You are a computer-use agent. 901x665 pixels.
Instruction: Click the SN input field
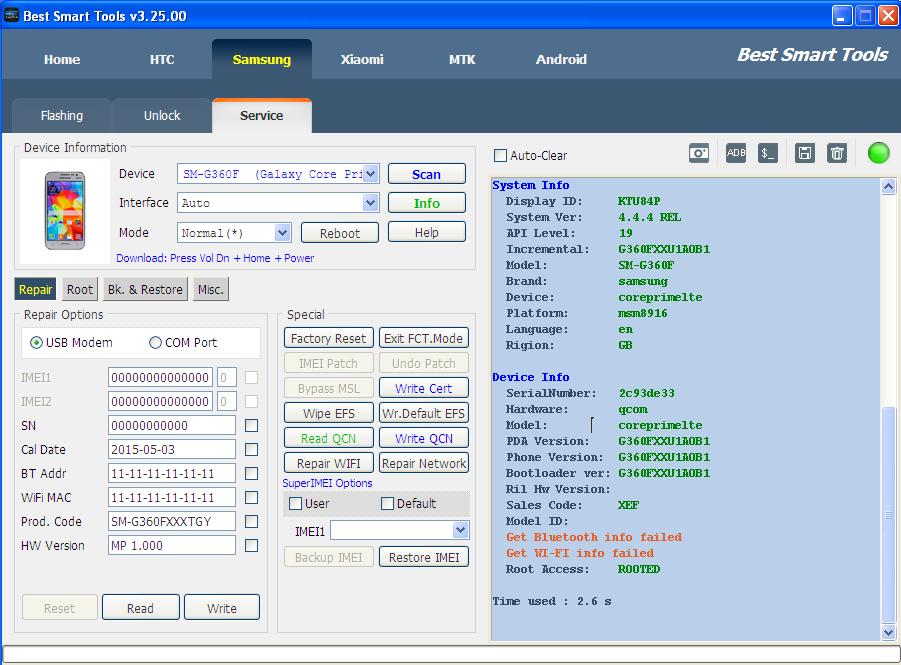tap(172, 425)
